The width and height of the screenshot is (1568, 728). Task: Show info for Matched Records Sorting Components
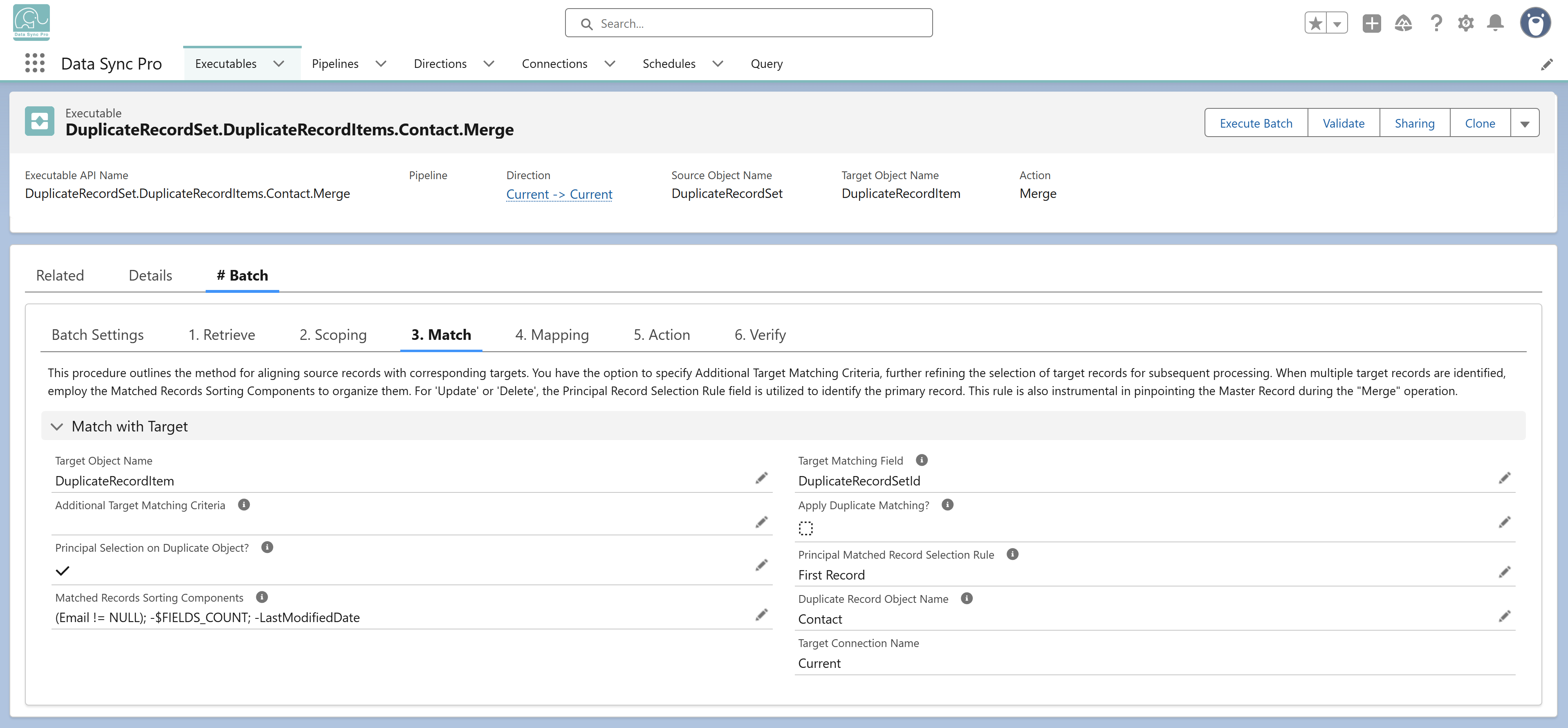tap(262, 597)
